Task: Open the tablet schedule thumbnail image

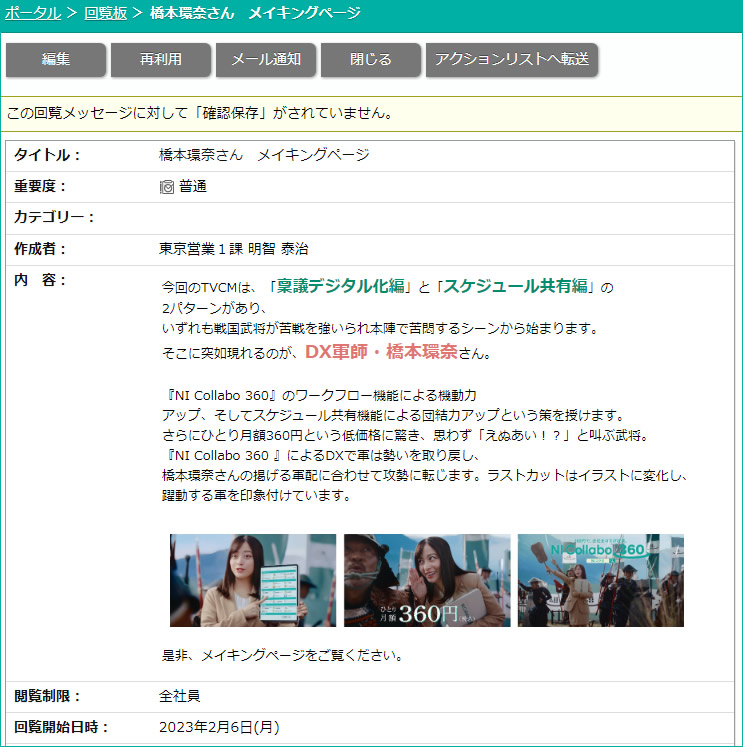Action: point(253,580)
